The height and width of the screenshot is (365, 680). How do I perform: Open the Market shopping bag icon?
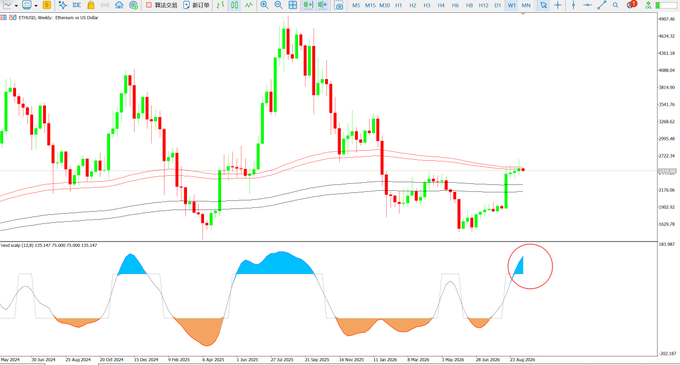pyautogui.click(x=91, y=5)
